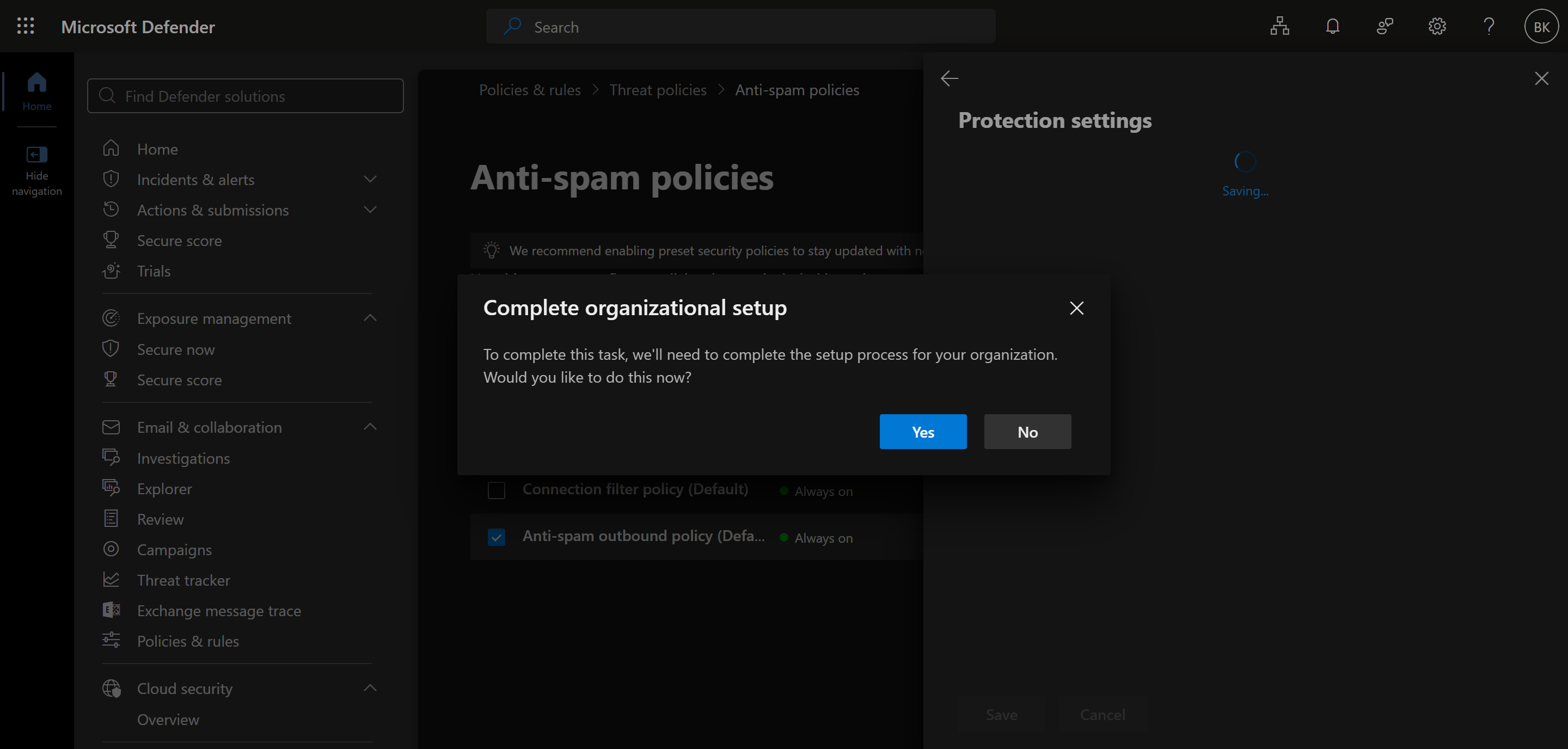
Task: Click the Anti-spam policies breadcrumb
Action: click(x=797, y=89)
